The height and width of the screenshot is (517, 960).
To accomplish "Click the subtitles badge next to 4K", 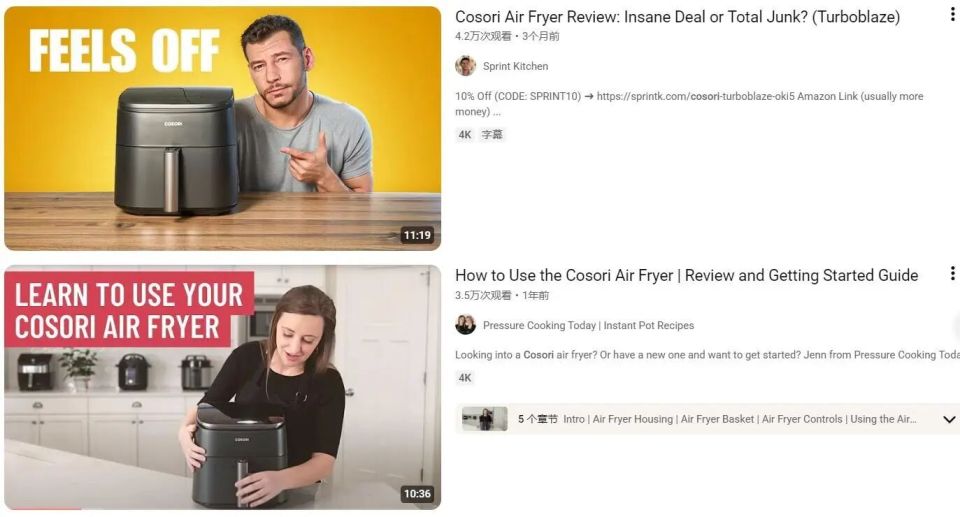I will pos(492,135).
